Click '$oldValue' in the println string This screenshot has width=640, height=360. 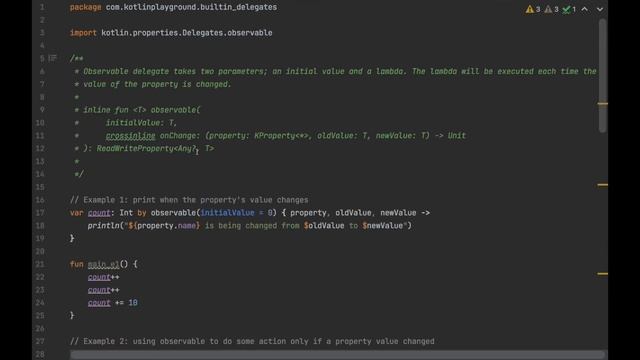click(x=324, y=226)
